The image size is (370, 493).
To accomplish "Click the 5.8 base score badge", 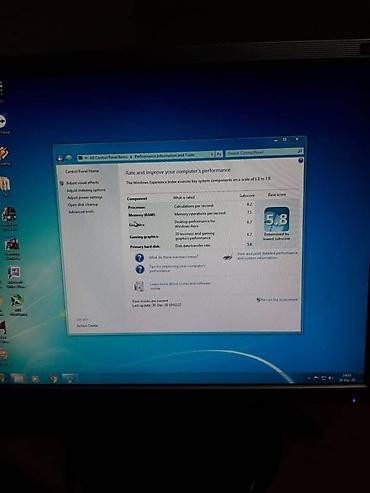I will click(x=277, y=219).
